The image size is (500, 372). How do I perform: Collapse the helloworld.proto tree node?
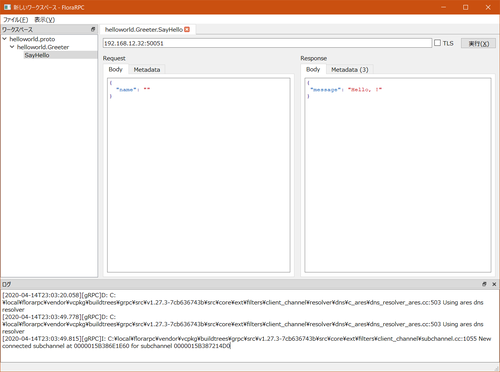pyautogui.click(x=5, y=39)
